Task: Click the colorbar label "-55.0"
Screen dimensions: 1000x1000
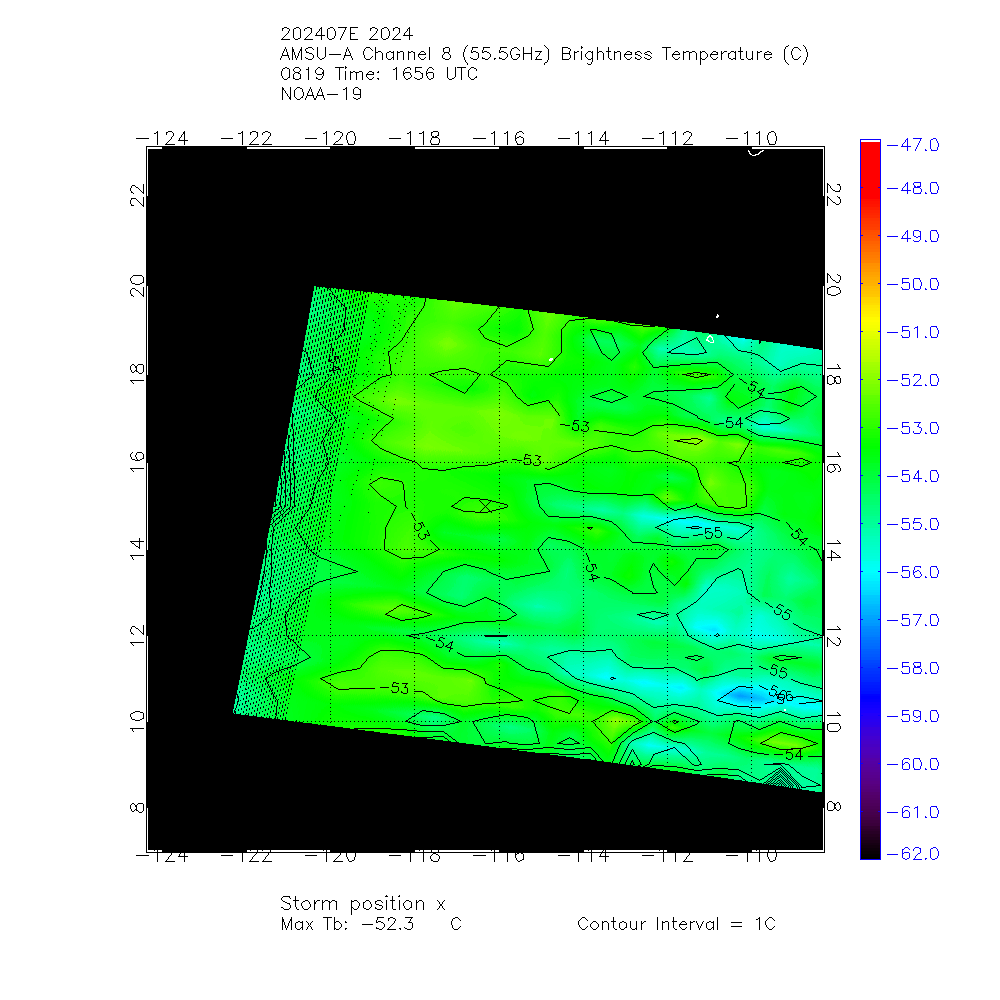Action: coord(913,524)
